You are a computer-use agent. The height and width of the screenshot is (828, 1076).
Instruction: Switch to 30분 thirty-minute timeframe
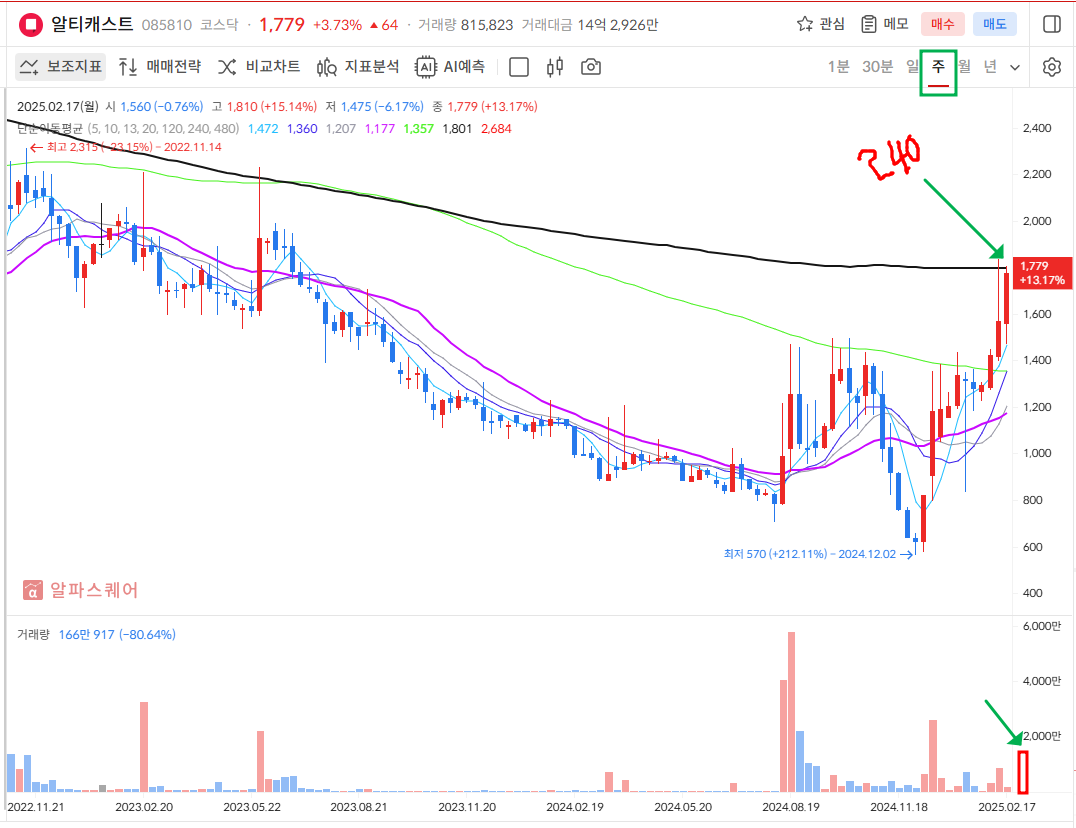coord(878,67)
